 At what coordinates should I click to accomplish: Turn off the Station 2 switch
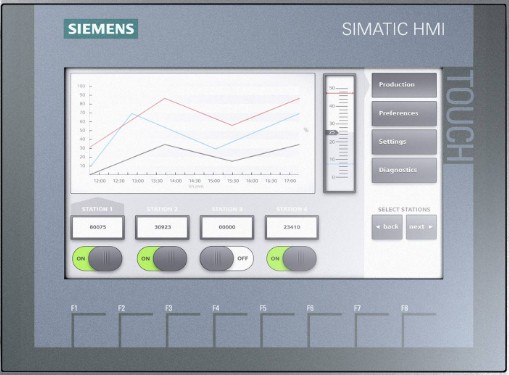[162, 259]
